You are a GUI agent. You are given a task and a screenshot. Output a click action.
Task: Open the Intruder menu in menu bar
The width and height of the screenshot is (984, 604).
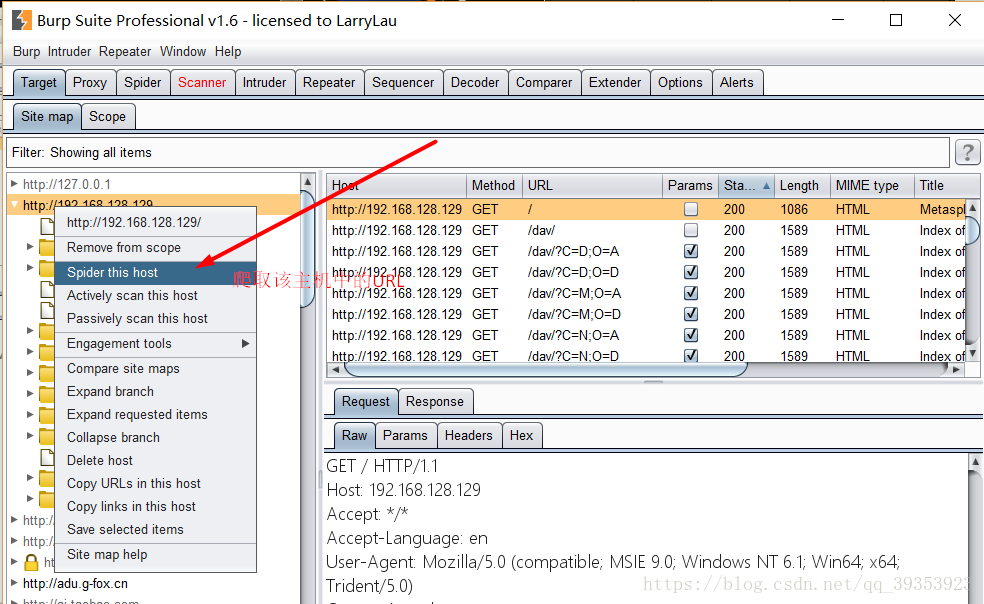pos(69,51)
